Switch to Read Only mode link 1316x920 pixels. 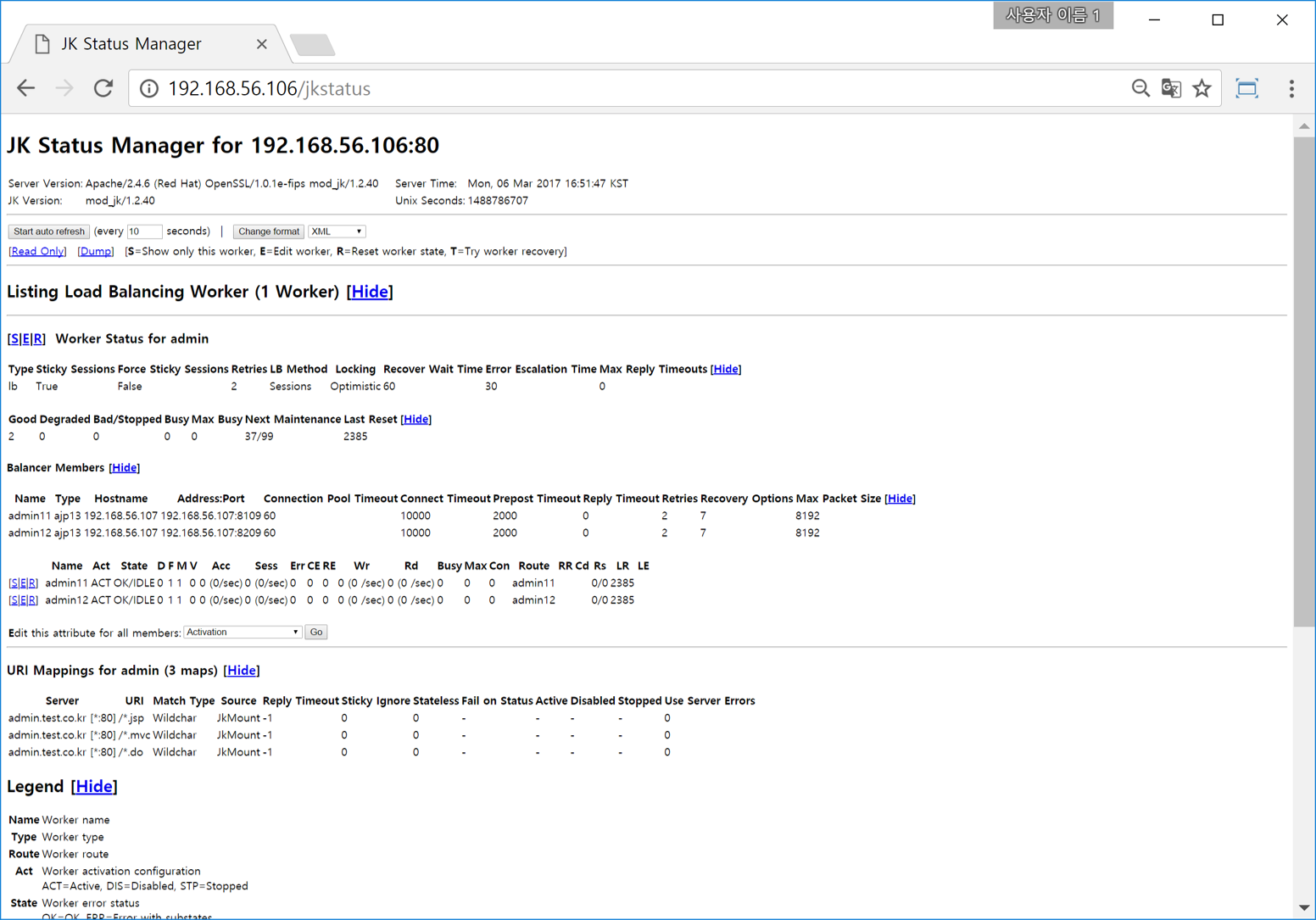(37, 252)
